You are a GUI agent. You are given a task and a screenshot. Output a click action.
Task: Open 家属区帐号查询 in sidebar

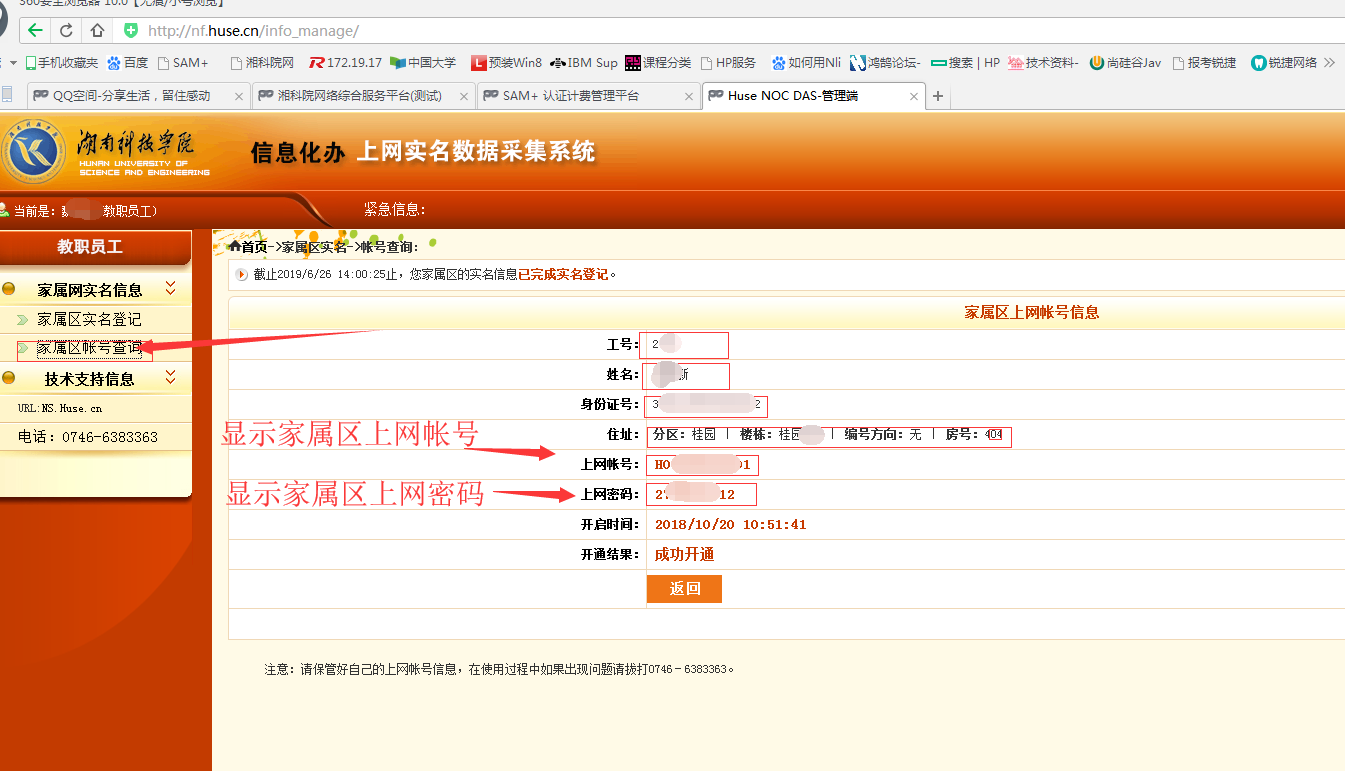pyautogui.click(x=89, y=348)
